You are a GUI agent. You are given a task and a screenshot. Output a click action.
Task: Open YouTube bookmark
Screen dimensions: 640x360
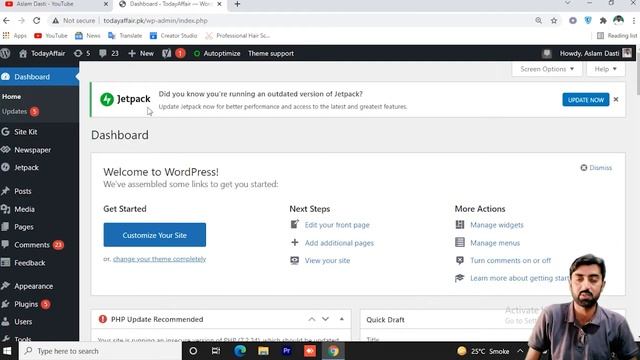pos(51,36)
